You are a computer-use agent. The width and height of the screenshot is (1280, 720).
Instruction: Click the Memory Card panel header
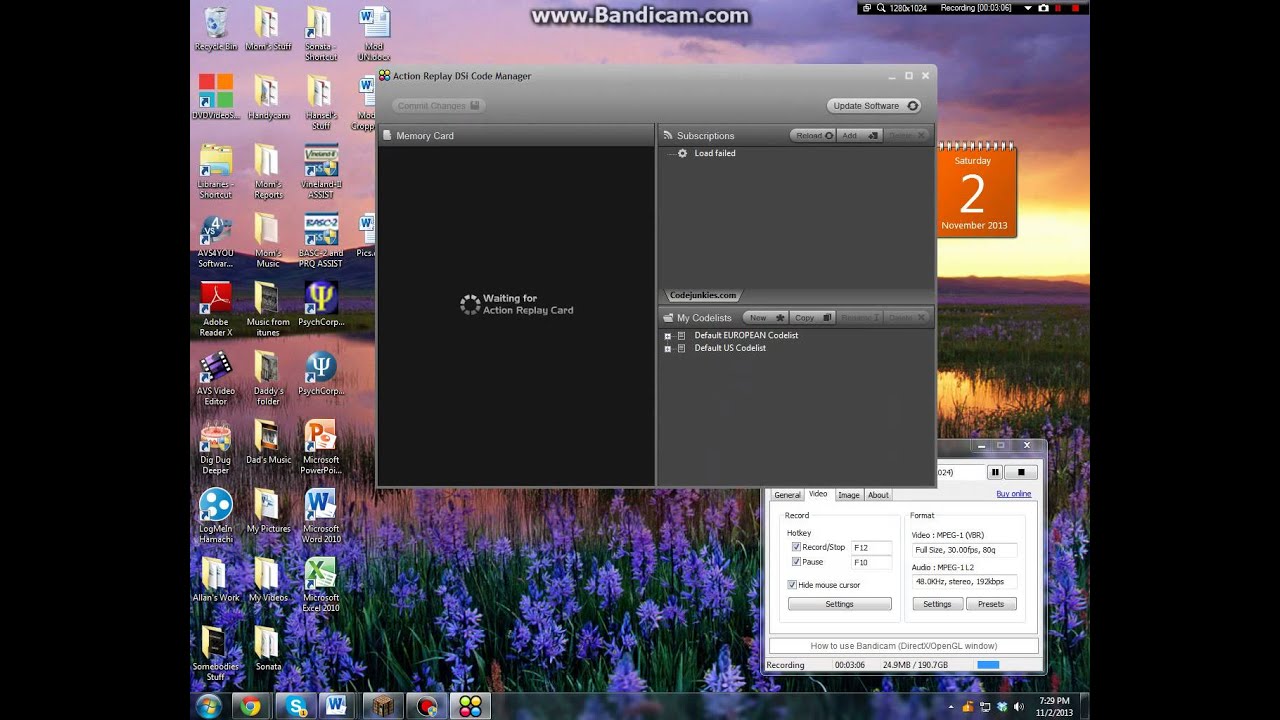tap(516, 135)
